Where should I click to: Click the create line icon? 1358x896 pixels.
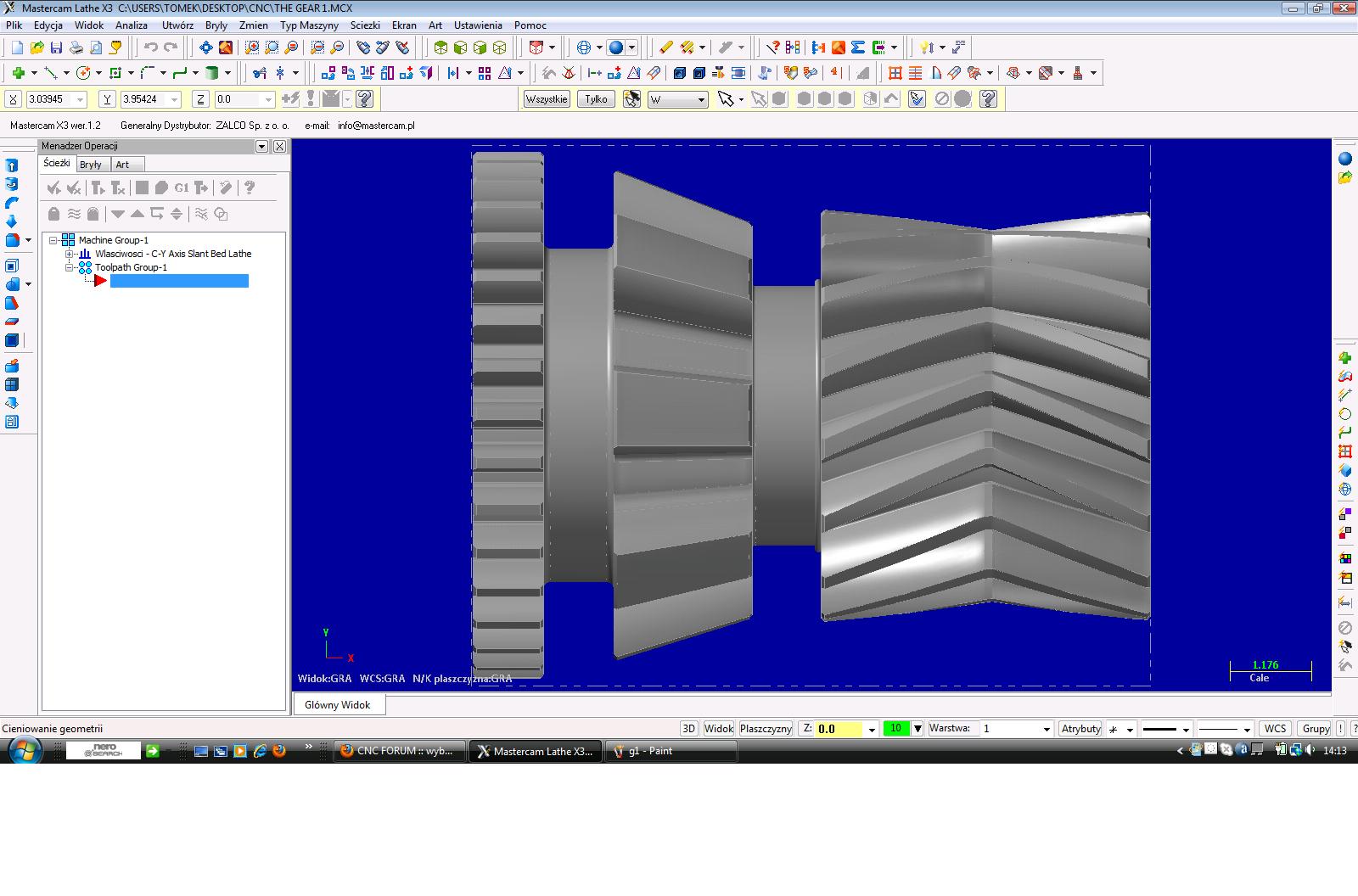click(51, 73)
